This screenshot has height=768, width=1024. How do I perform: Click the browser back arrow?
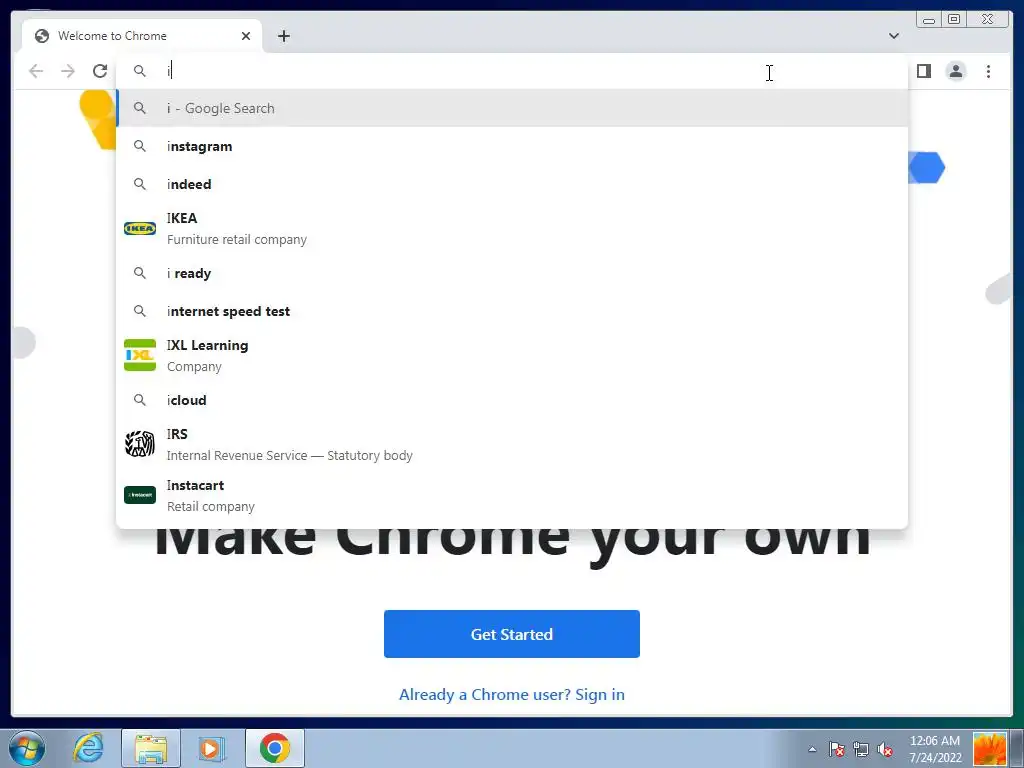[36, 71]
